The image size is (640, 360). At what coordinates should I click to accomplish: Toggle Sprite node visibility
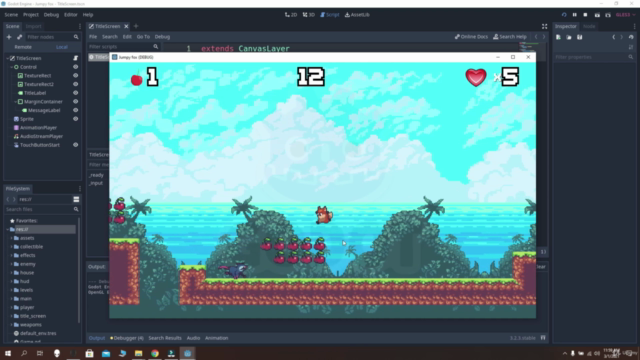[76, 119]
